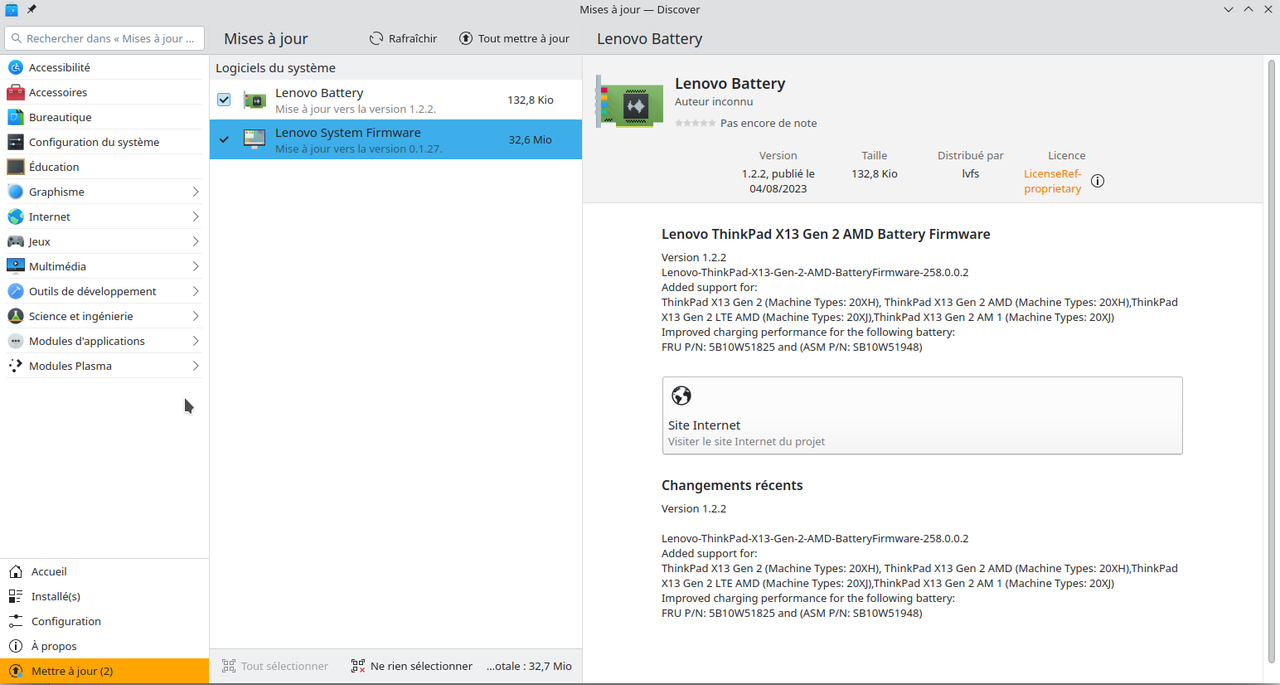Click Ne rien sélectionner button
Viewport: 1280px width, 685px height.
[x=412, y=666]
